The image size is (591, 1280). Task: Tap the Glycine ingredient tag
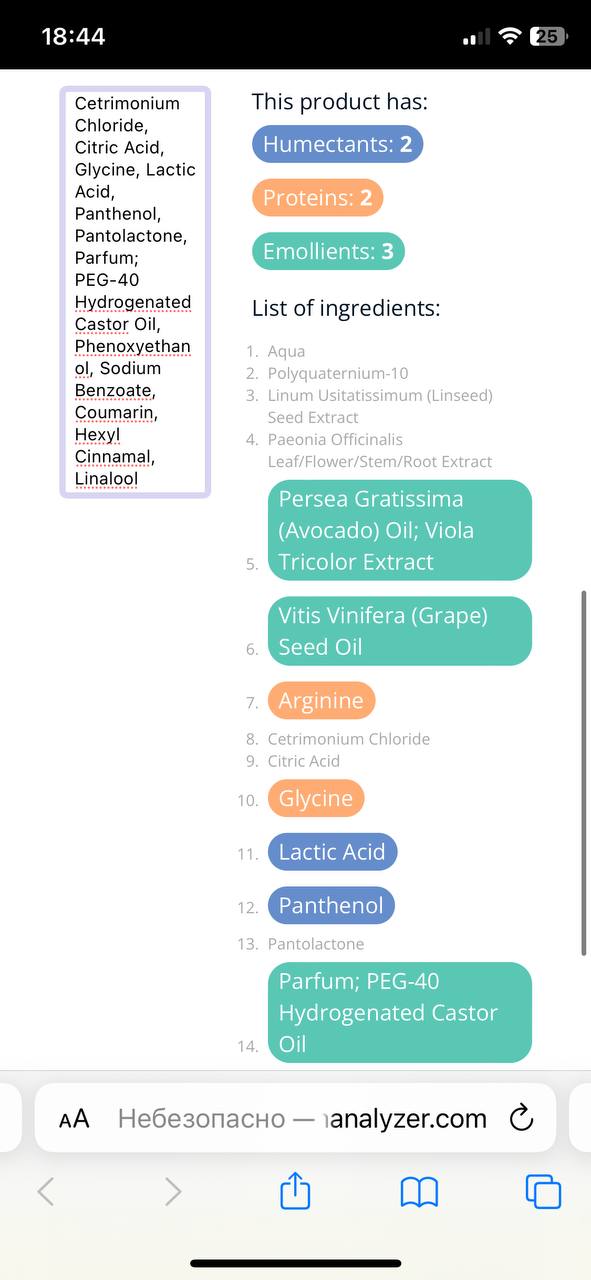point(316,798)
